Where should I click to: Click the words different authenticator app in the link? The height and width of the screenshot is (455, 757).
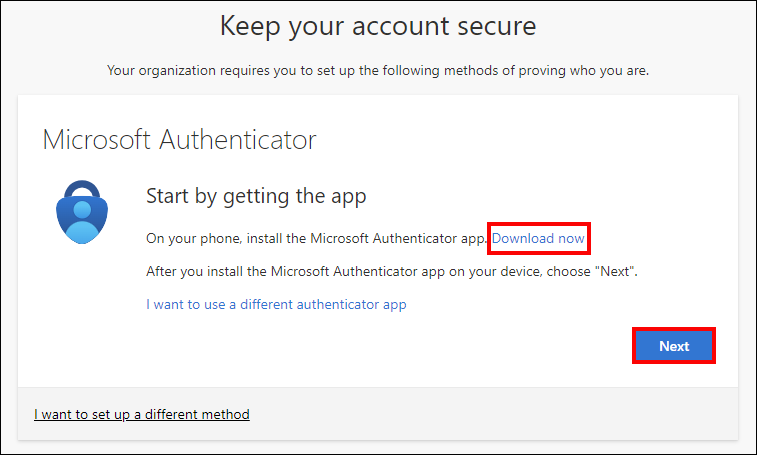point(323,304)
